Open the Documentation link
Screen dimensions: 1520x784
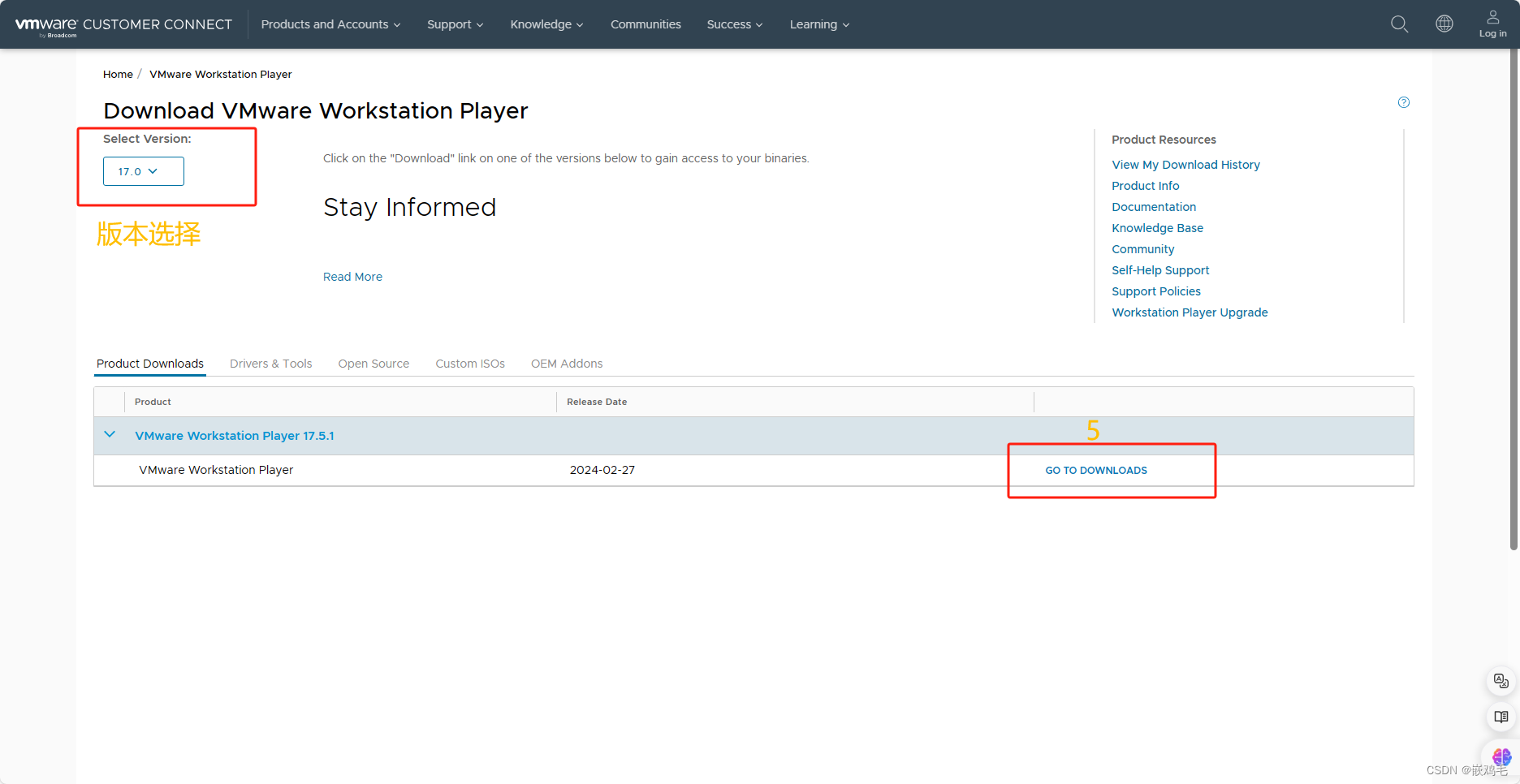pyautogui.click(x=1154, y=207)
